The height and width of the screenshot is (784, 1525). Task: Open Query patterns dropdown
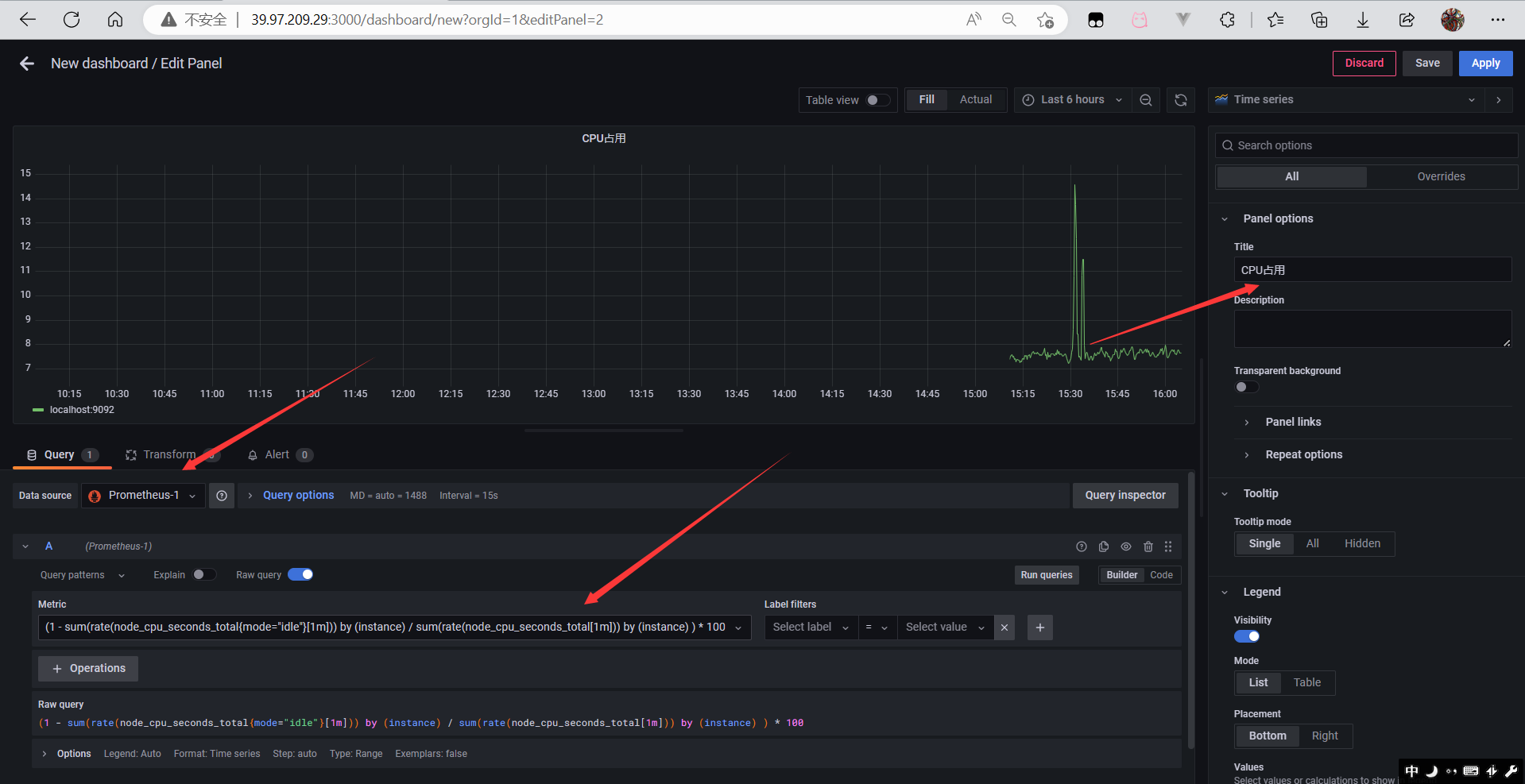point(83,575)
